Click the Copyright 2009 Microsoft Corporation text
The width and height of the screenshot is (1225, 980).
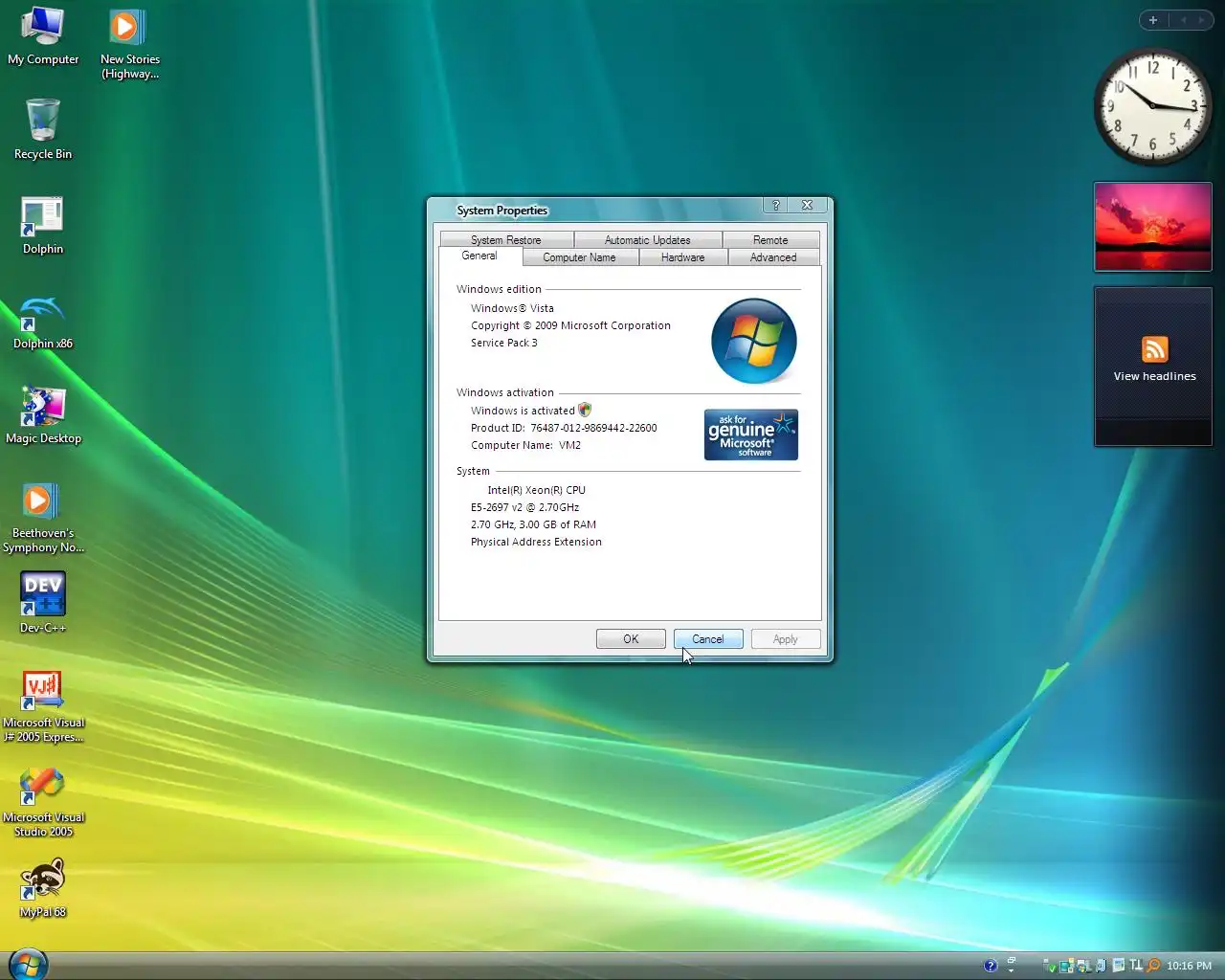click(x=570, y=325)
